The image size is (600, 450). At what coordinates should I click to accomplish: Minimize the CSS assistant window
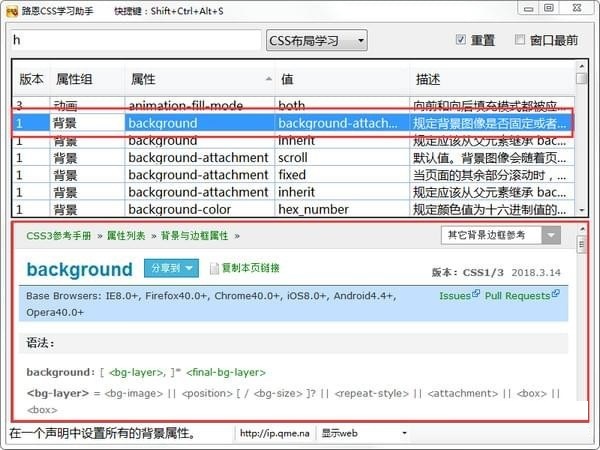point(524,10)
